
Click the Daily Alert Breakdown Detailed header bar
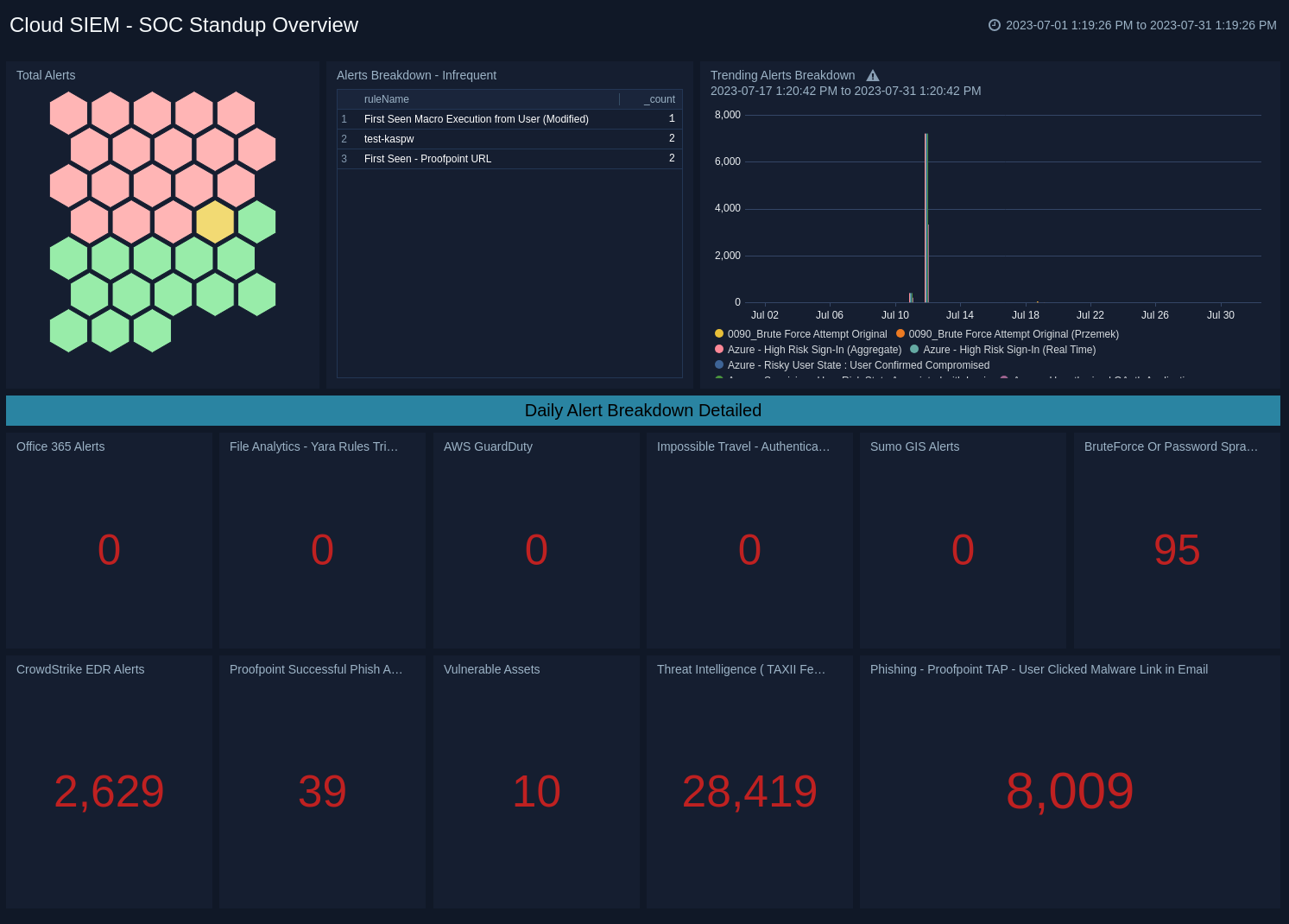point(642,410)
